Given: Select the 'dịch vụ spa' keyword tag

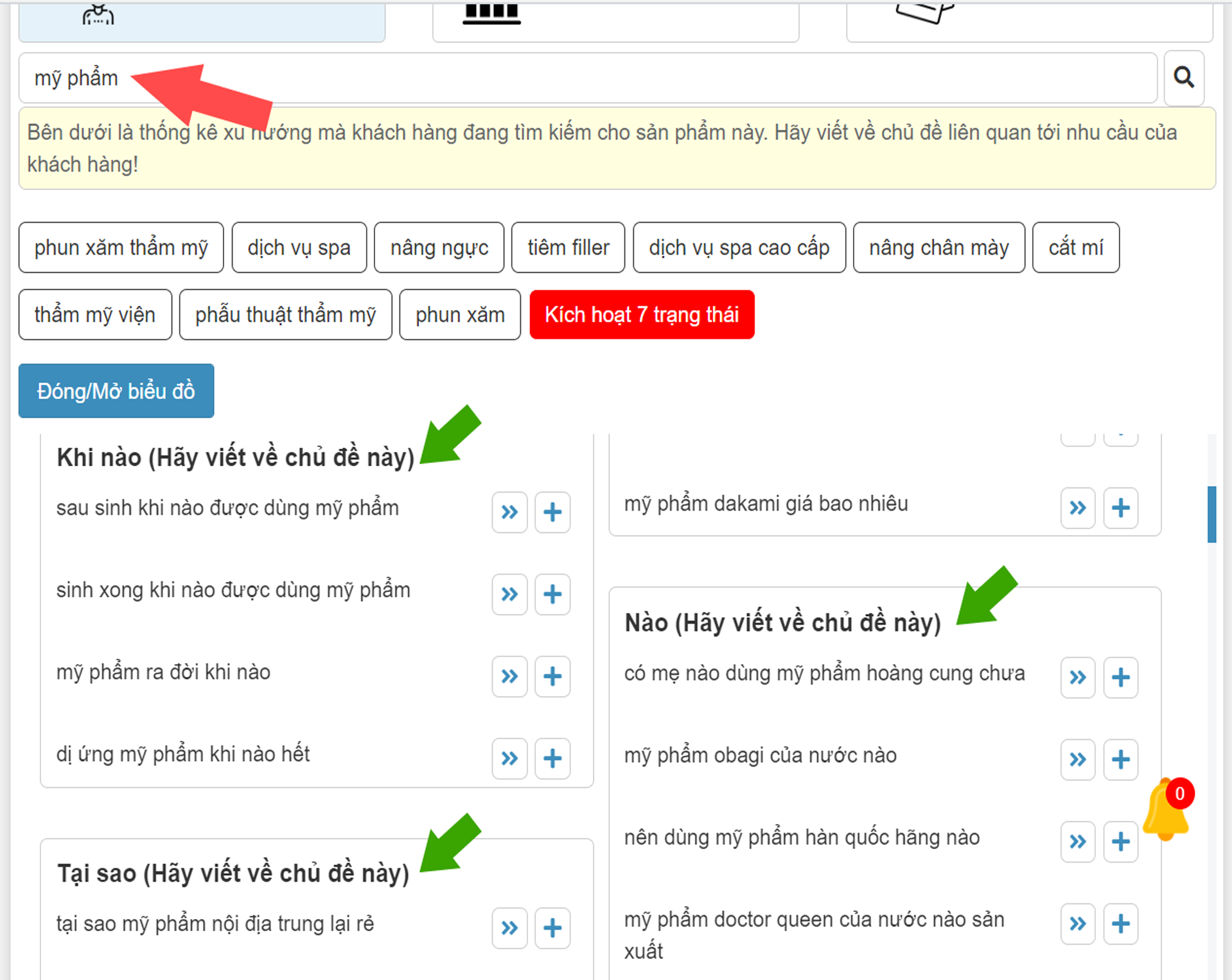Looking at the screenshot, I should pos(299,247).
